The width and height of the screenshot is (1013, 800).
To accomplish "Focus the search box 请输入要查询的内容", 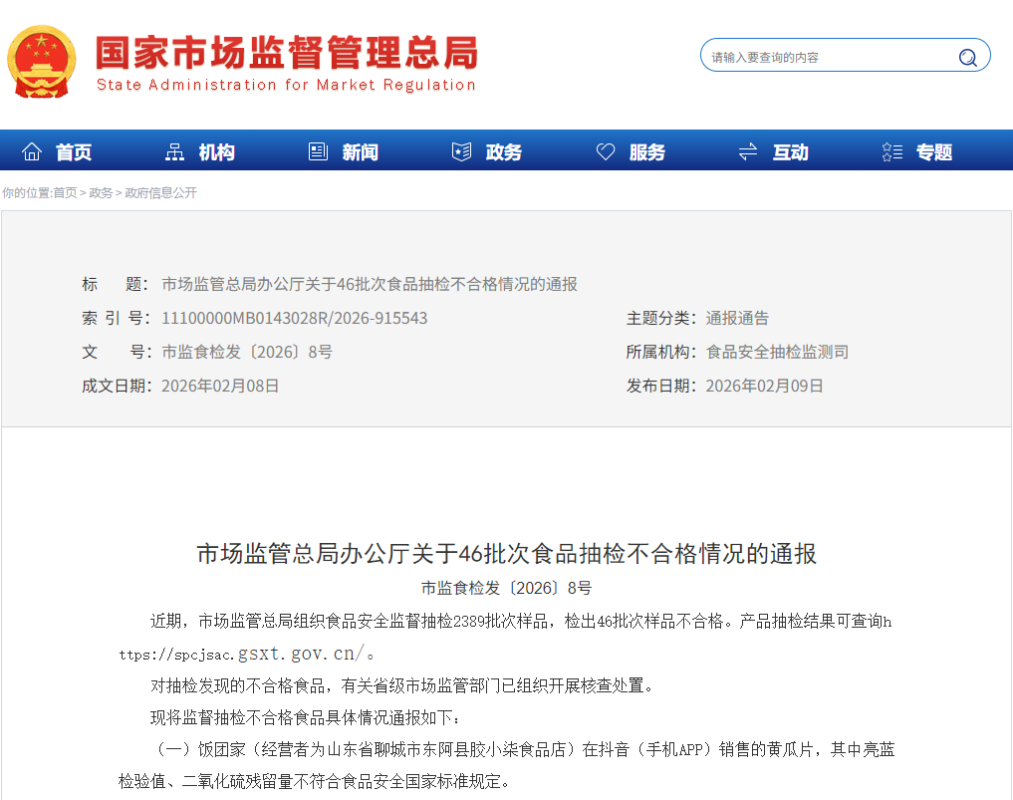I will [825, 57].
